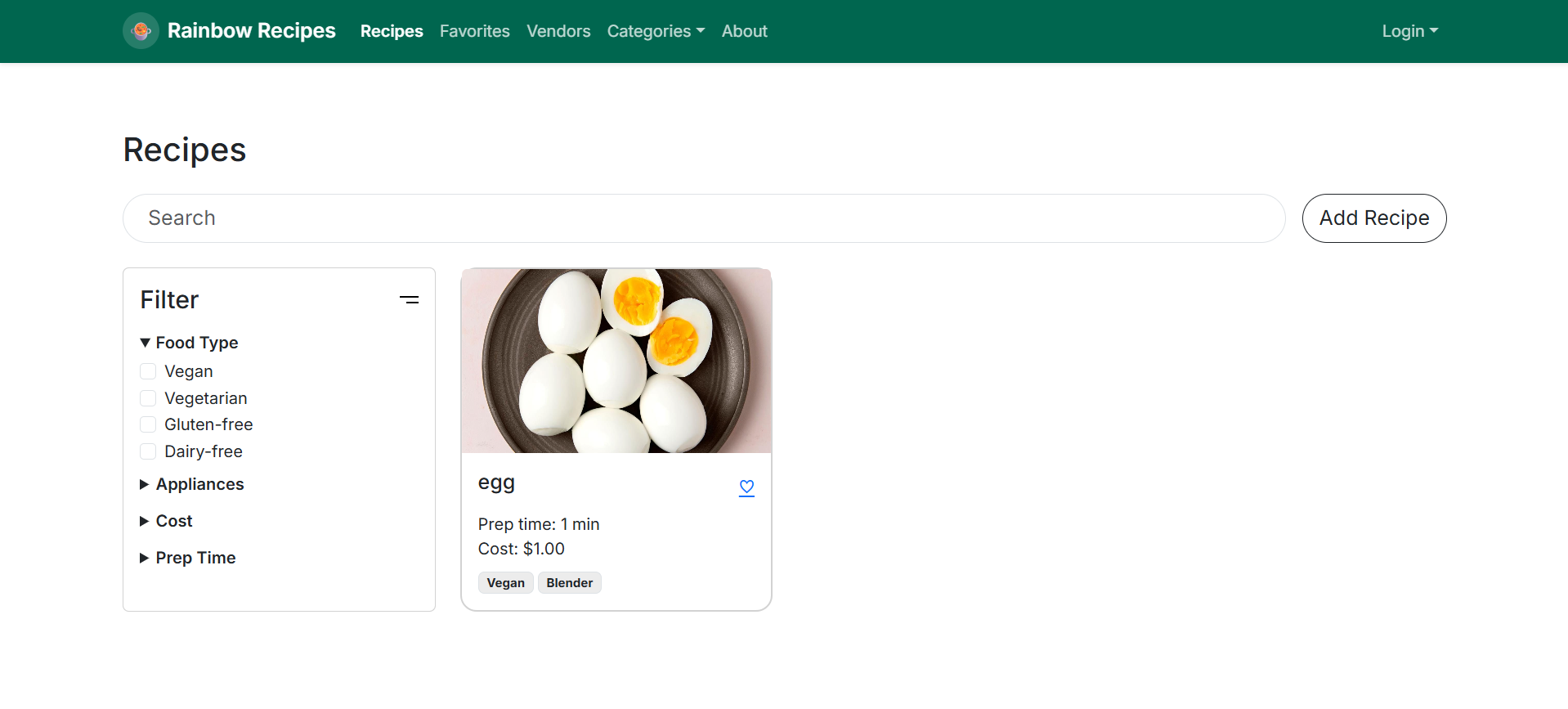Tick the Dairy-free checkbox
1568x709 pixels.
(x=148, y=451)
